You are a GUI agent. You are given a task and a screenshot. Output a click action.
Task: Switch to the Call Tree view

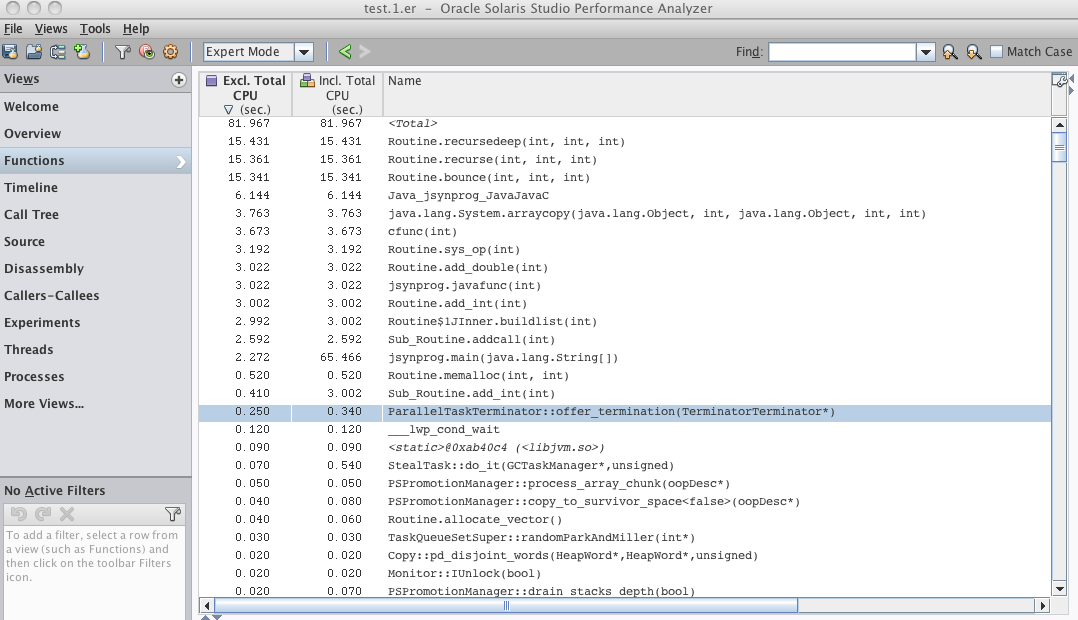[x=31, y=214]
